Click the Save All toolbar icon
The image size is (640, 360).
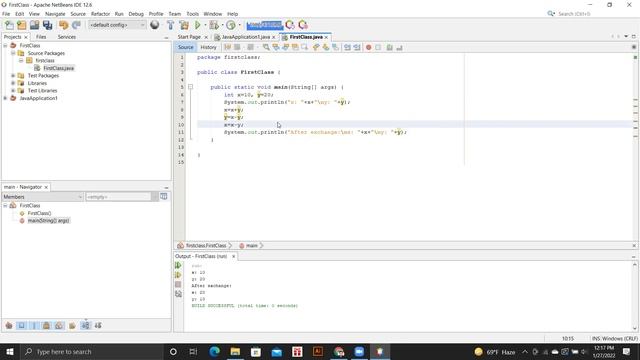pos(47,25)
